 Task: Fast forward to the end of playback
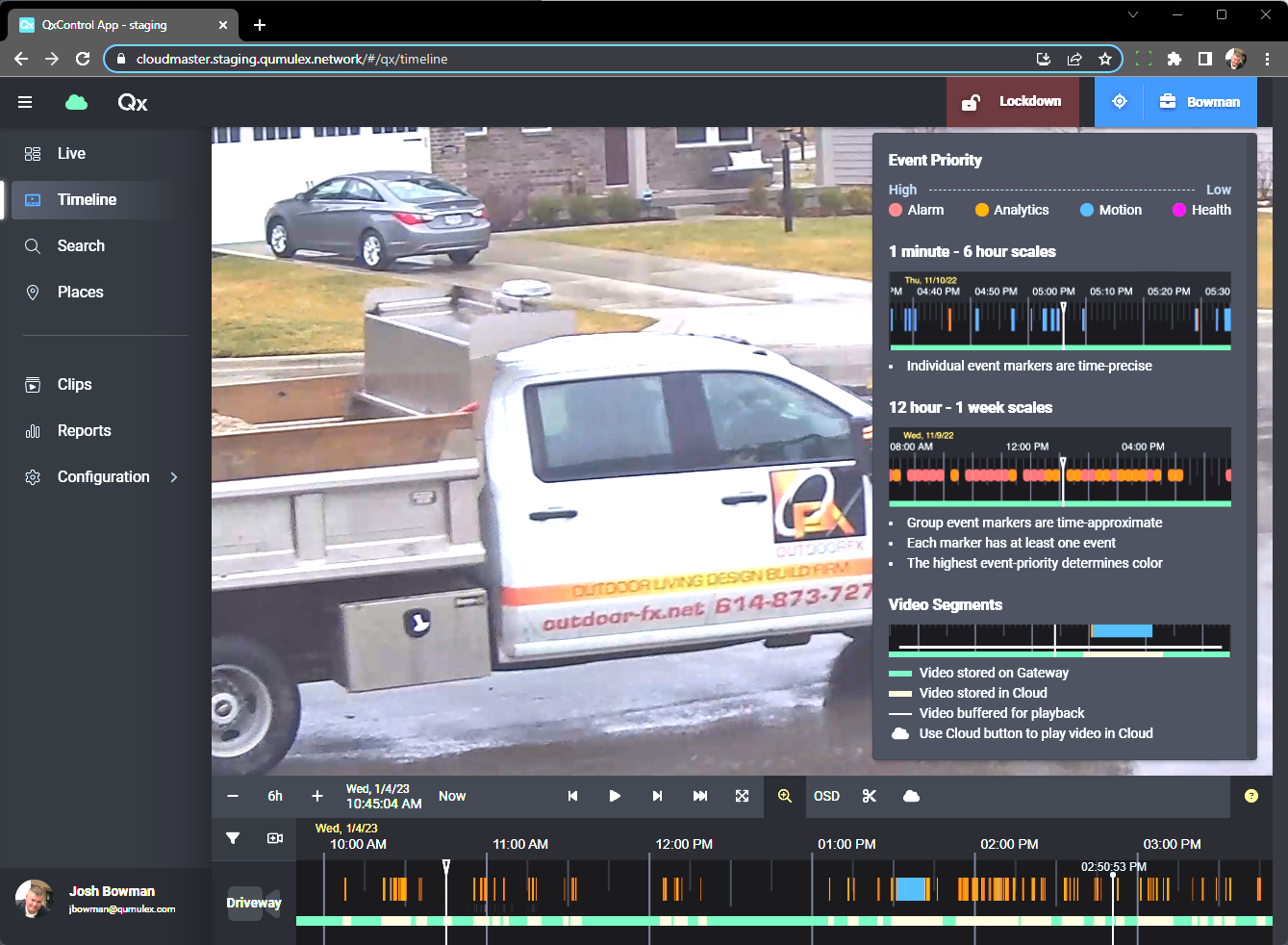point(700,797)
